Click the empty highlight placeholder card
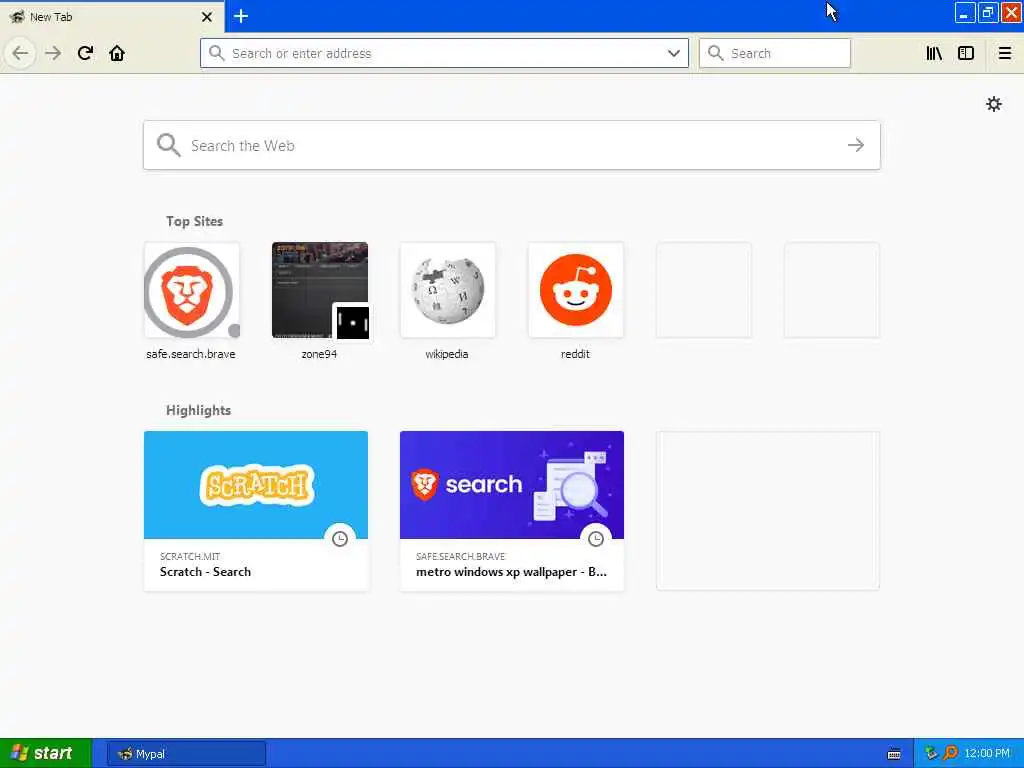The height and width of the screenshot is (768, 1024). tap(768, 511)
